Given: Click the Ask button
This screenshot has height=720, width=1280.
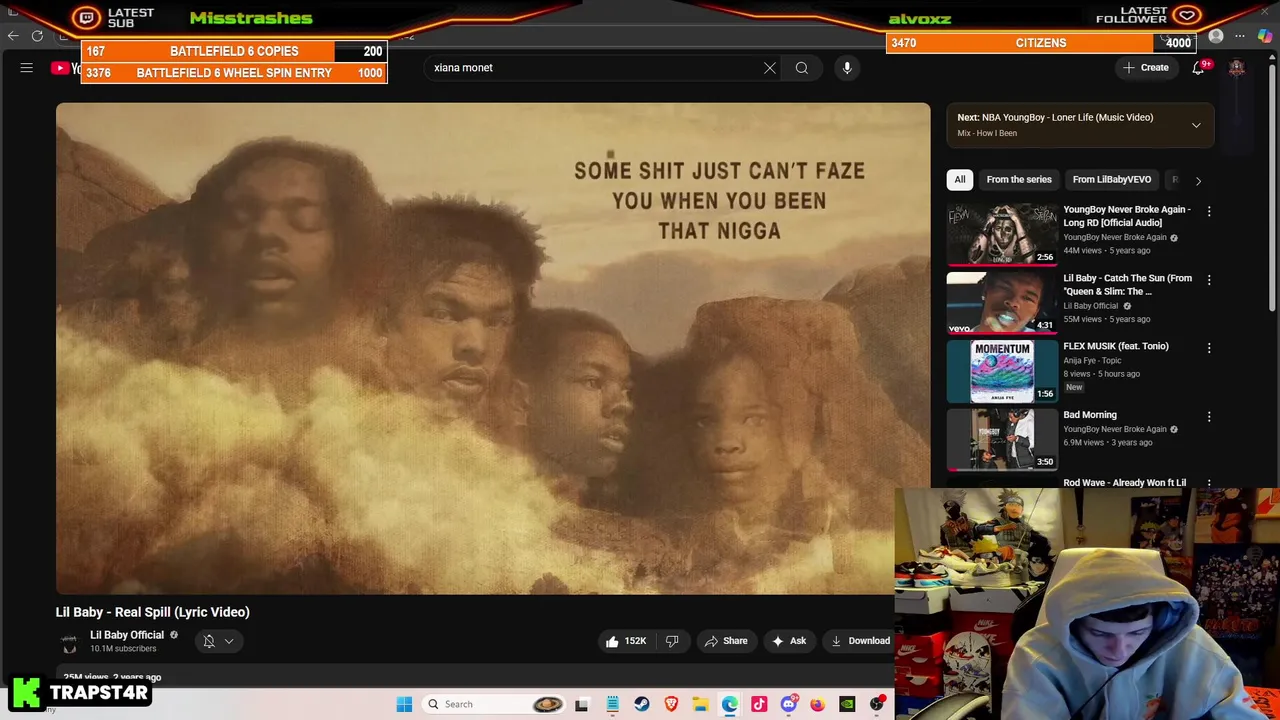Looking at the screenshot, I should 788,641.
